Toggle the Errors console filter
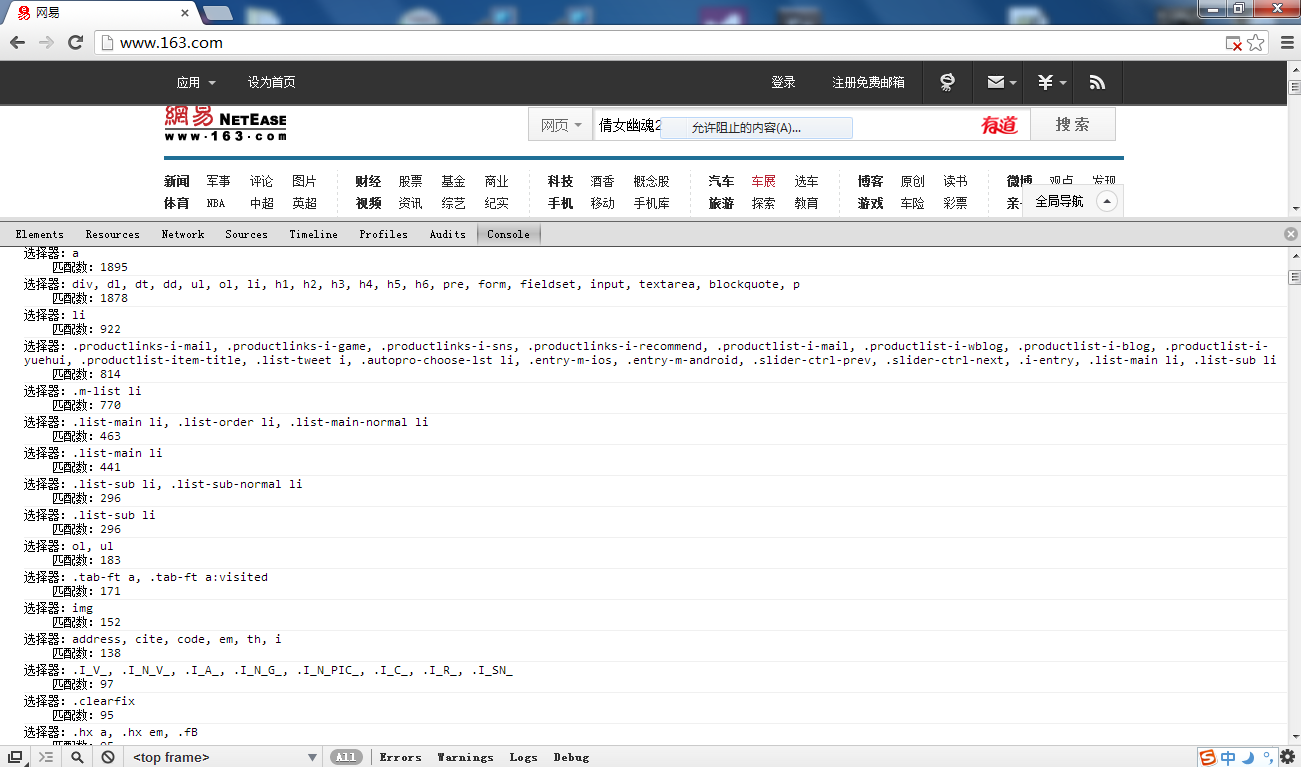1301x767 pixels. coord(400,757)
